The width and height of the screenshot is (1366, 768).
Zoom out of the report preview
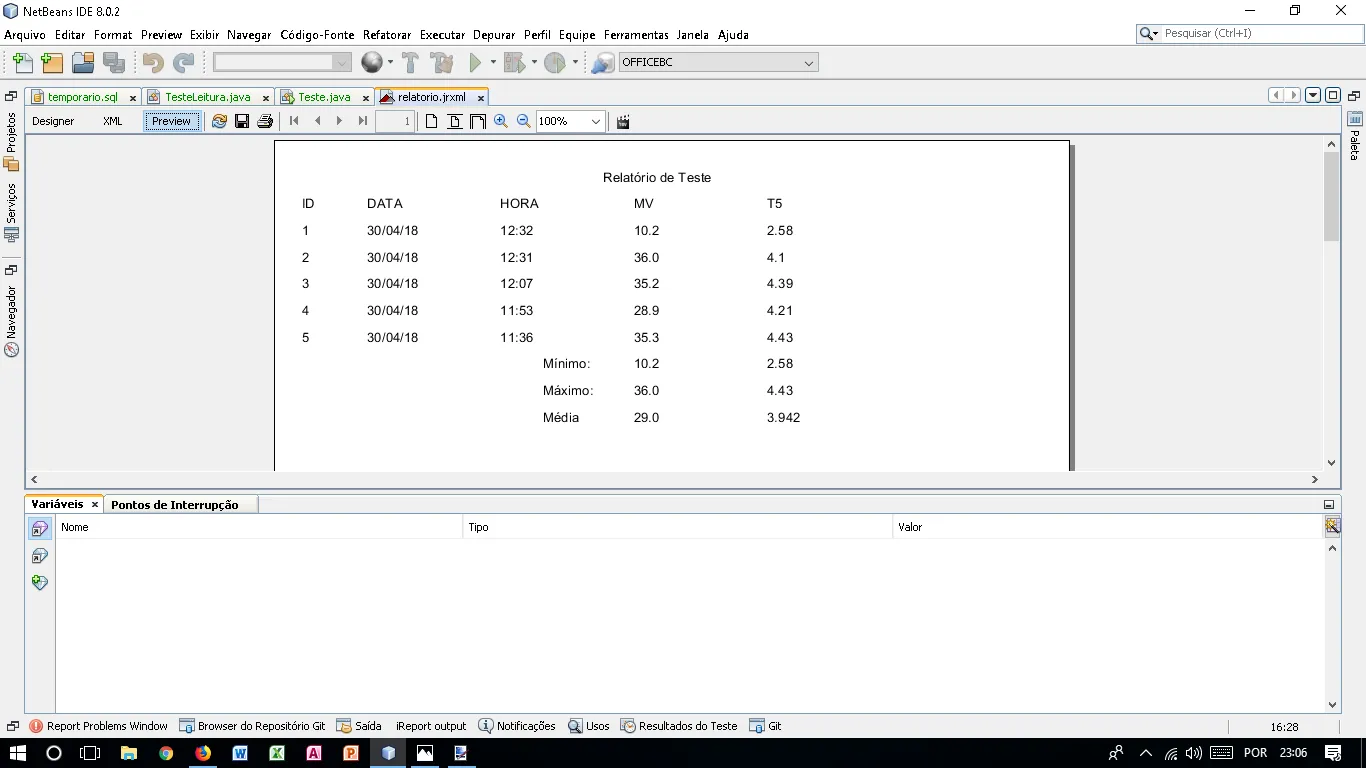(x=523, y=121)
